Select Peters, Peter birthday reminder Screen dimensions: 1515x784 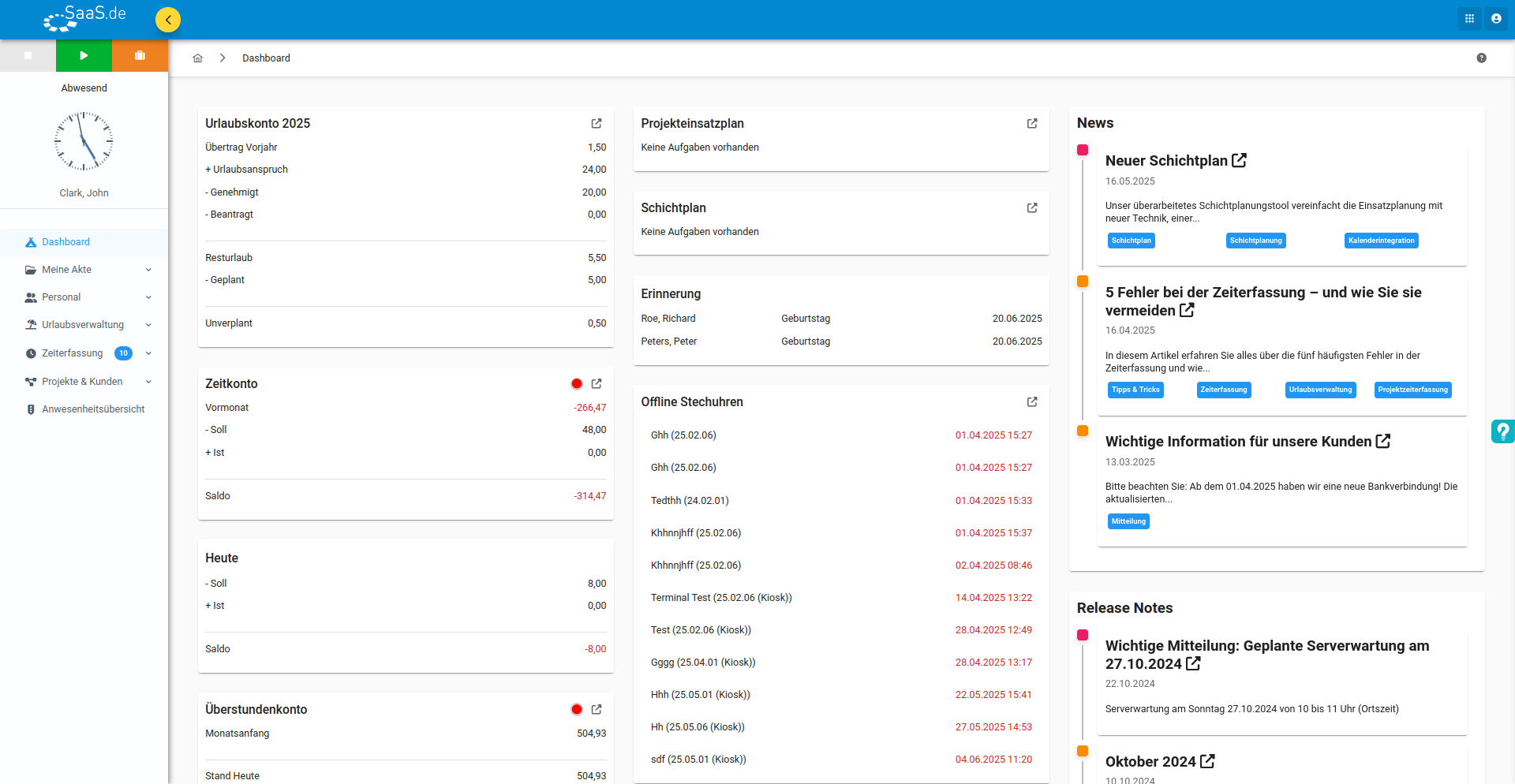click(841, 342)
